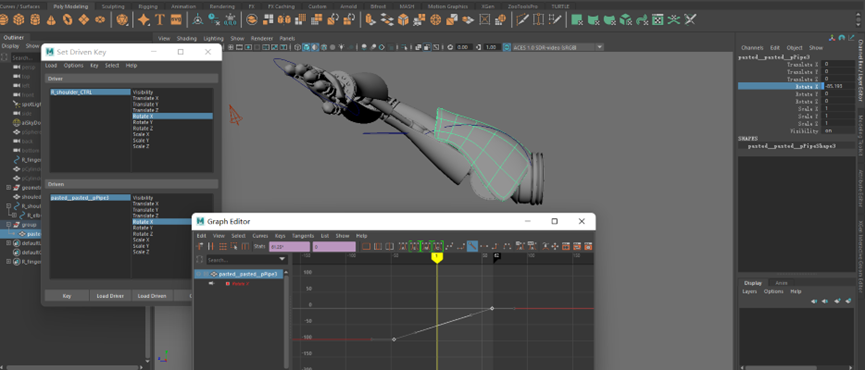The height and width of the screenshot is (370, 865).
Task: Click the Frame All icon in Graph Editor
Action: point(366,246)
